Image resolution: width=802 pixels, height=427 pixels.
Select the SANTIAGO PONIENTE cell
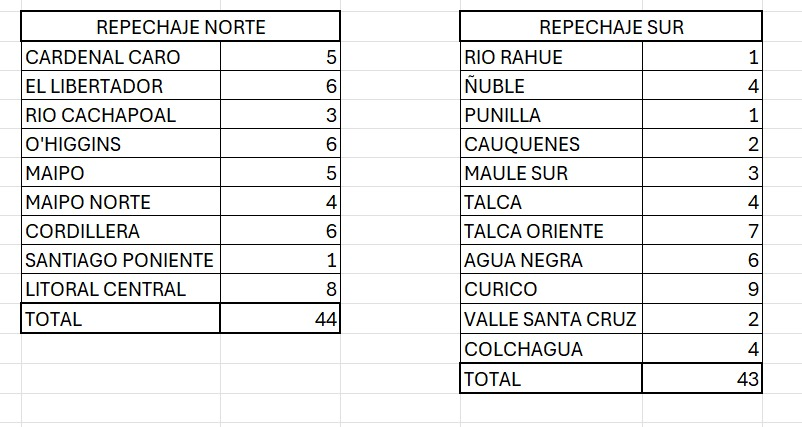(121, 259)
